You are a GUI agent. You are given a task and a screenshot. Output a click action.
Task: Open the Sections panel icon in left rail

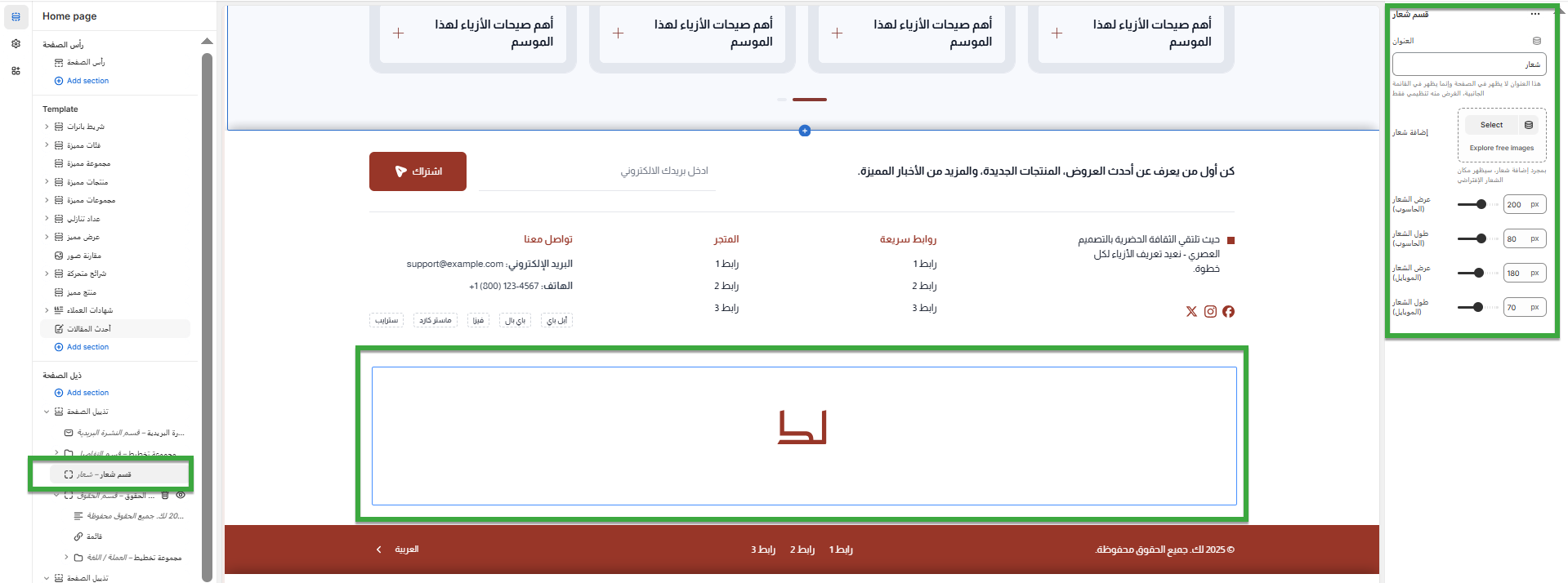16,16
